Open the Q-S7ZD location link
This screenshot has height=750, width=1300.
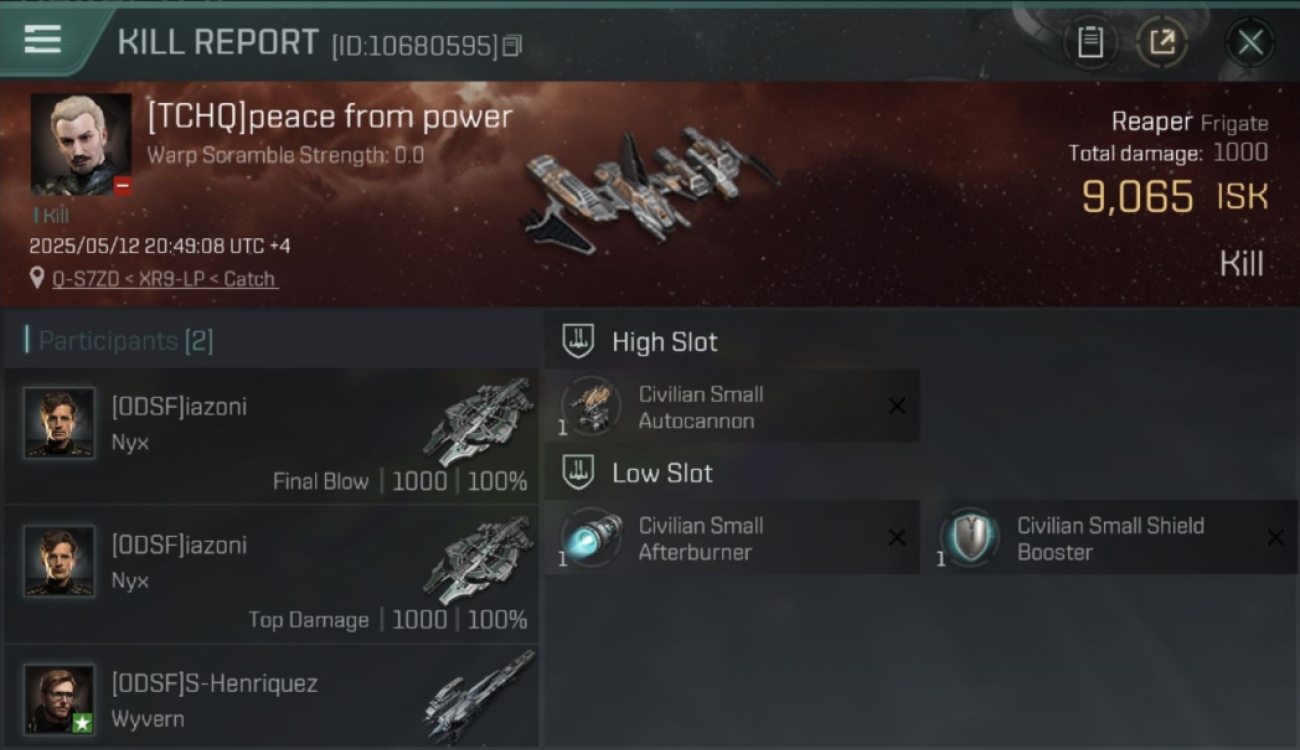(165, 279)
